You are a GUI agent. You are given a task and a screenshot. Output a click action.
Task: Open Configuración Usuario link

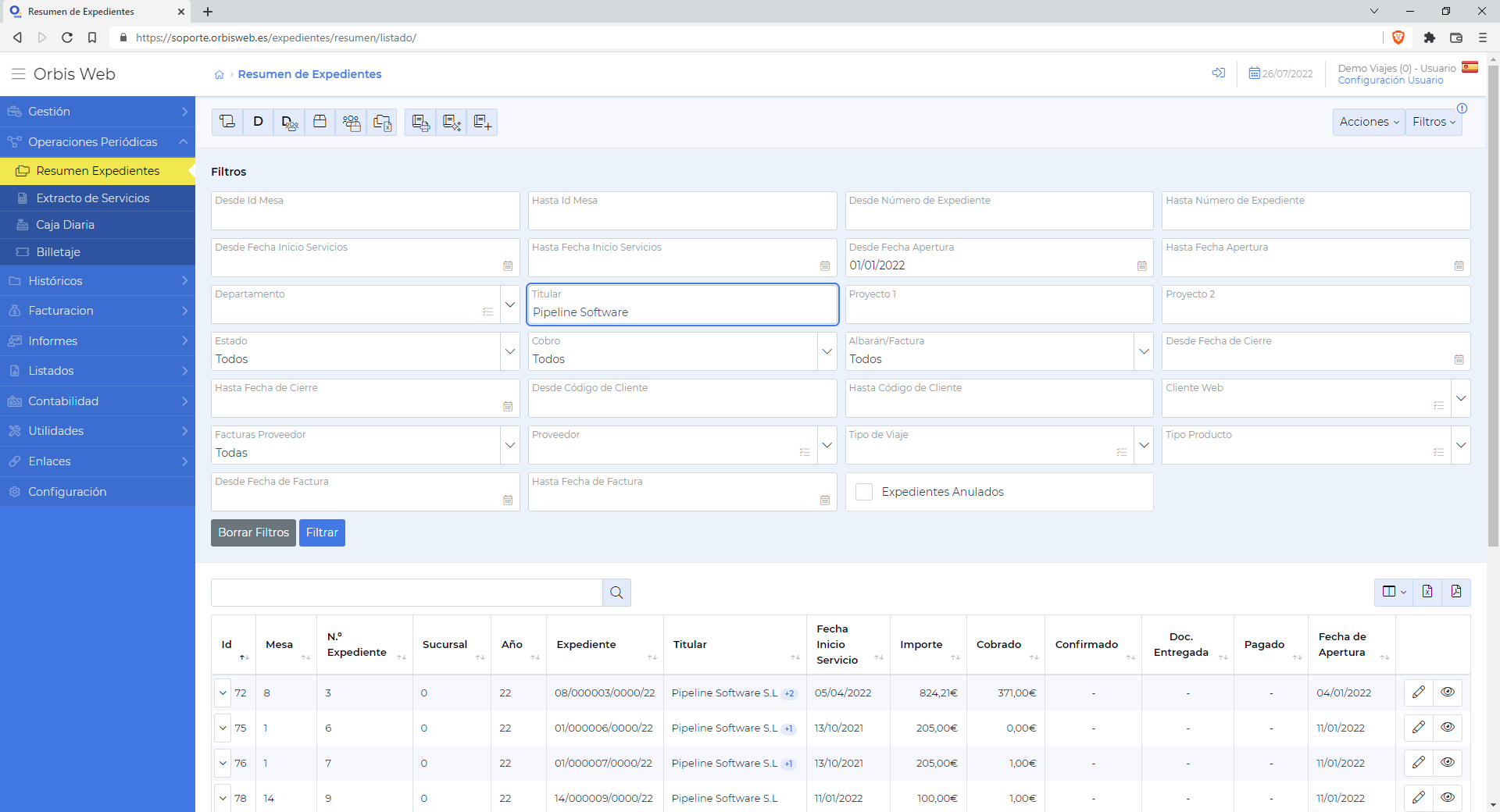coord(1391,80)
